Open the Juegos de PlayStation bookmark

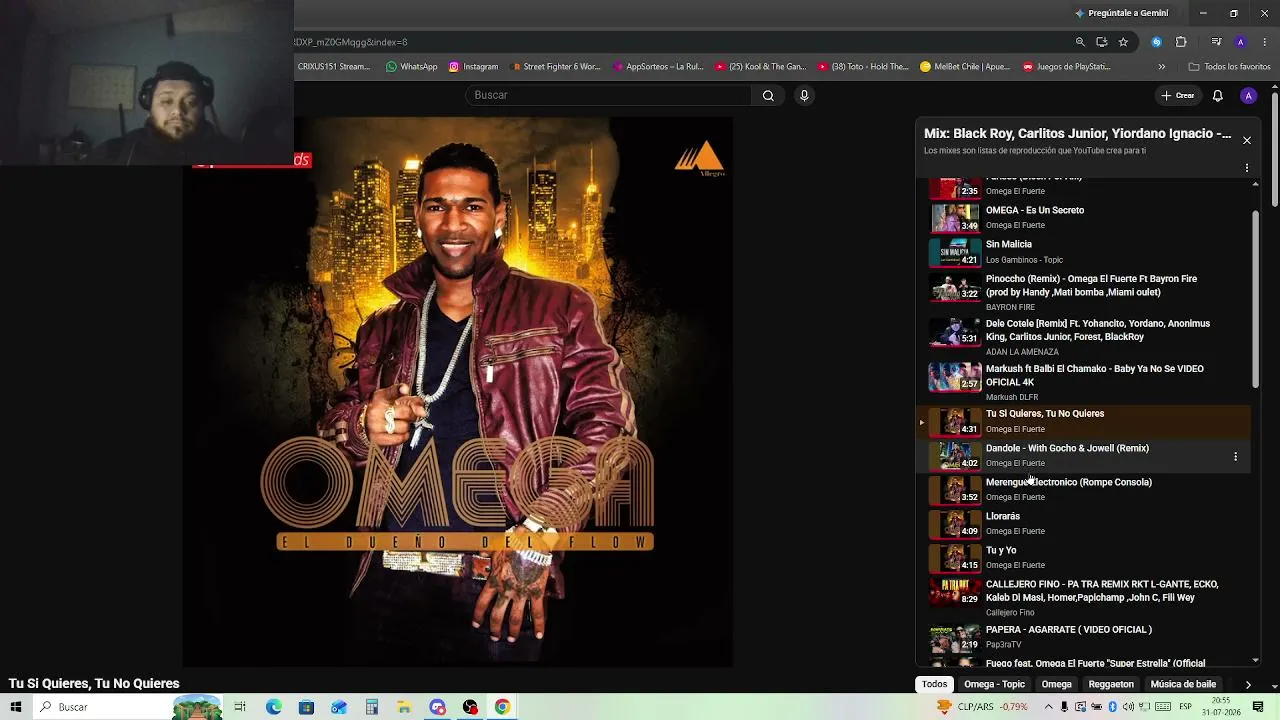click(1066, 67)
